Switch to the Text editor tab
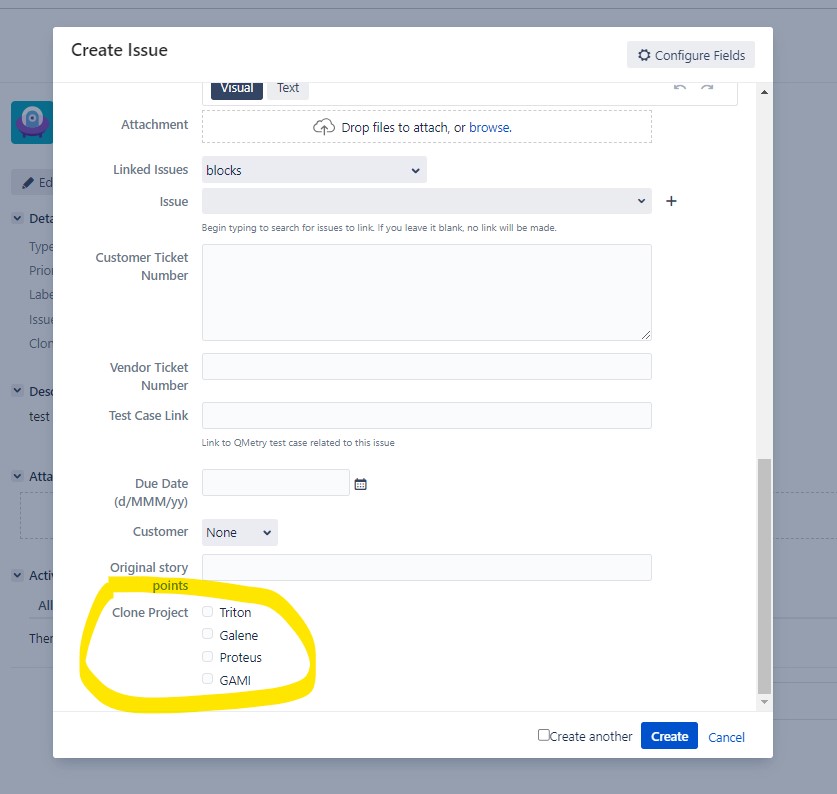Viewport: 837px width, 794px height. [287, 88]
